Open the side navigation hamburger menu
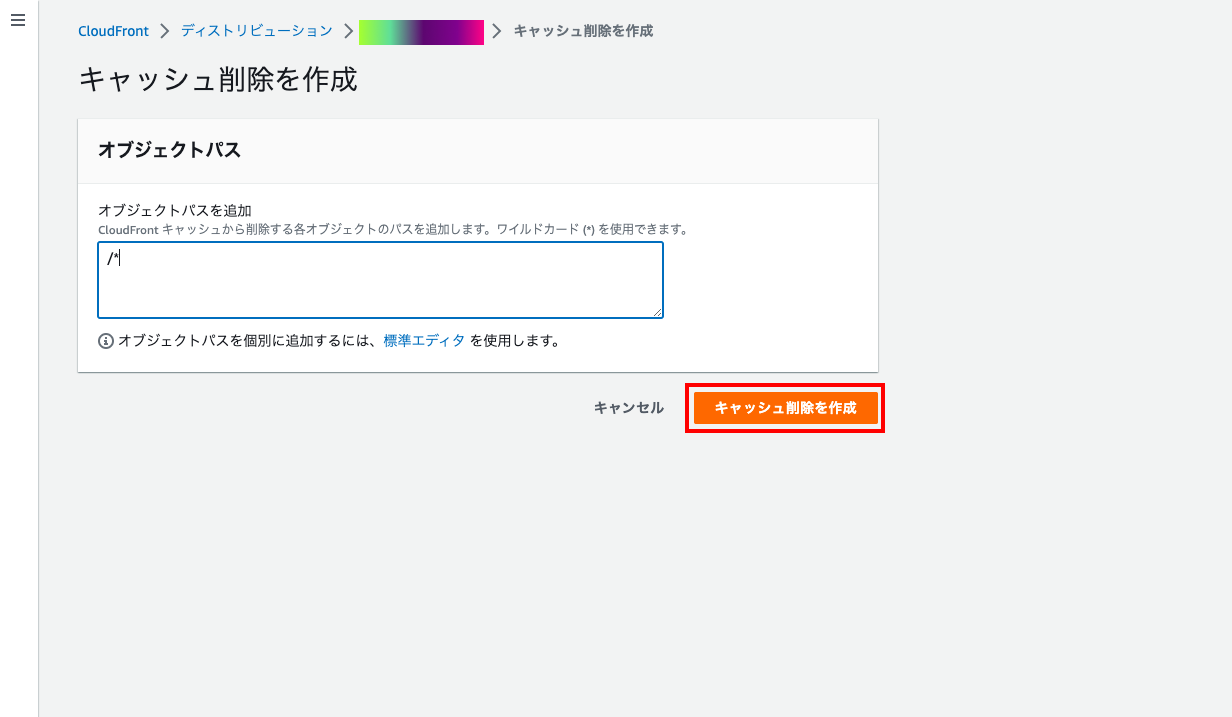The width and height of the screenshot is (1232, 717). pos(17,21)
